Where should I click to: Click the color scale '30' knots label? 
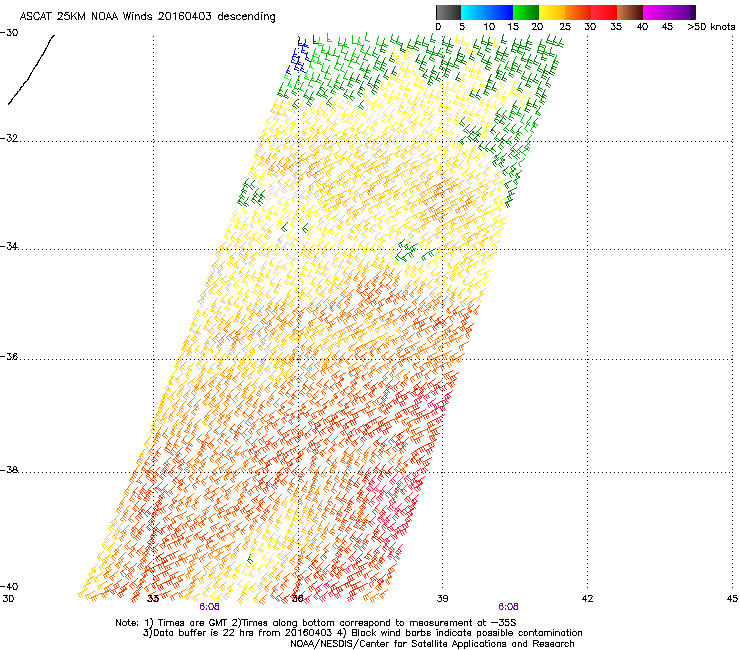590,27
